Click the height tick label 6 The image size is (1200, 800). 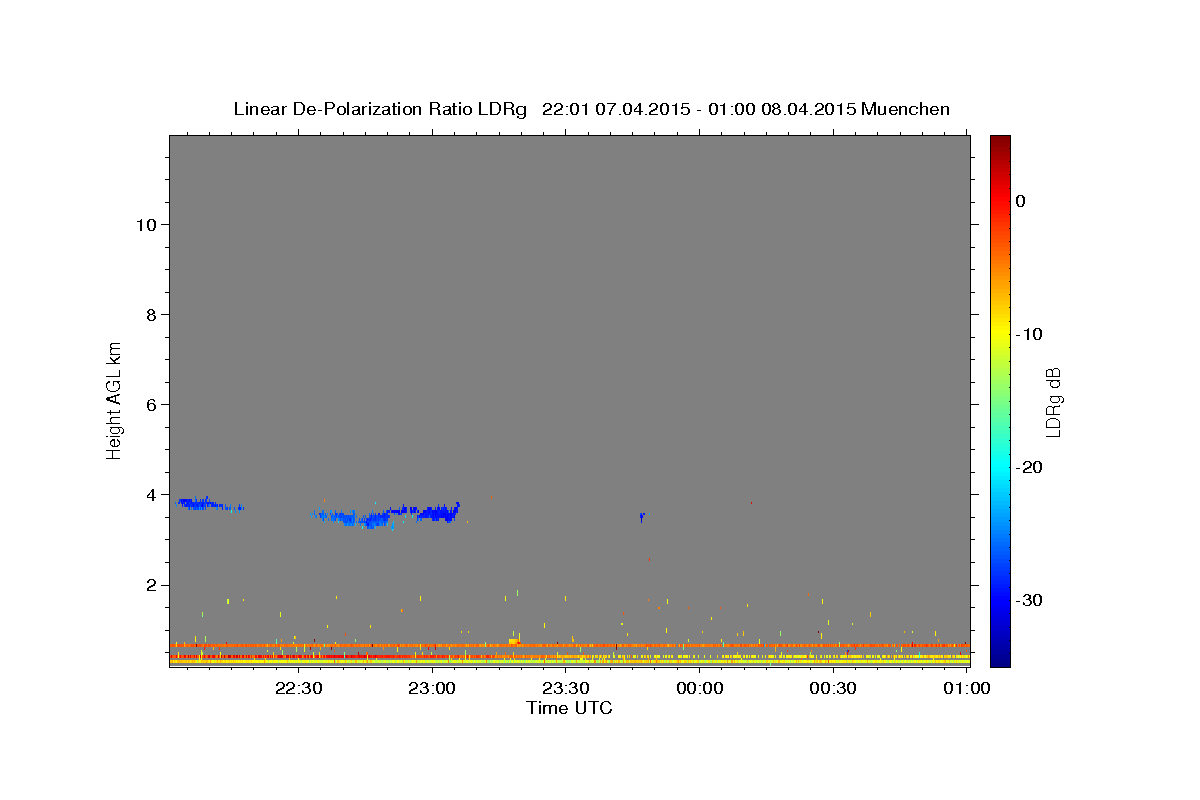(152, 404)
